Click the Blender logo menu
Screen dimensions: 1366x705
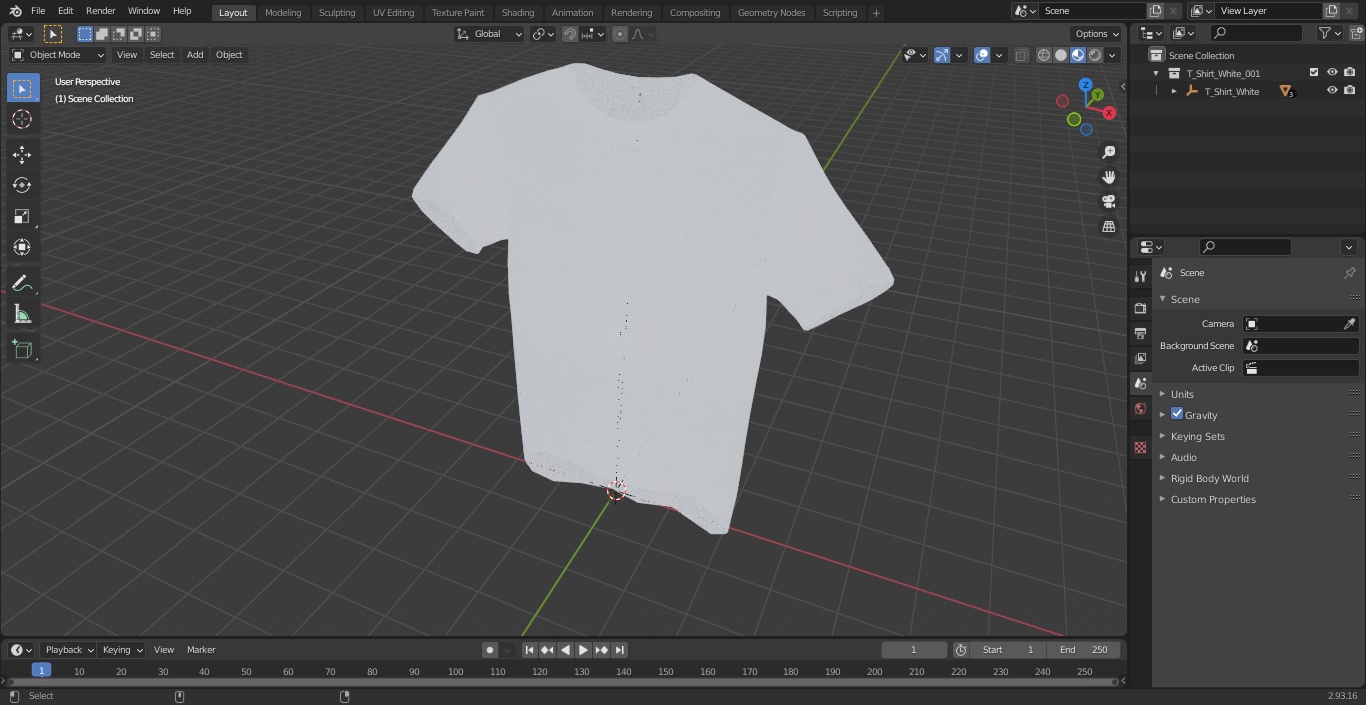click(15, 11)
